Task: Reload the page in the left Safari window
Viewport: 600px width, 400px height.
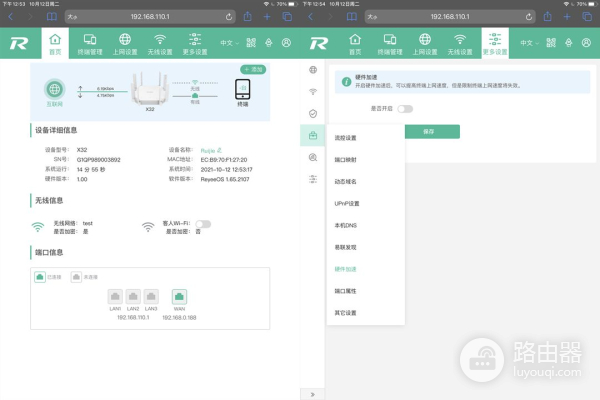Action: coord(229,17)
